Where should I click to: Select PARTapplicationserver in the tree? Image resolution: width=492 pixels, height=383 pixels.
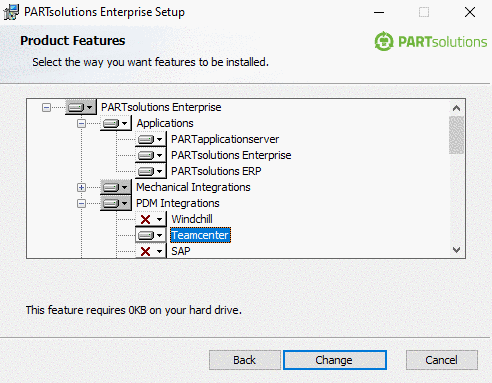coord(225,139)
